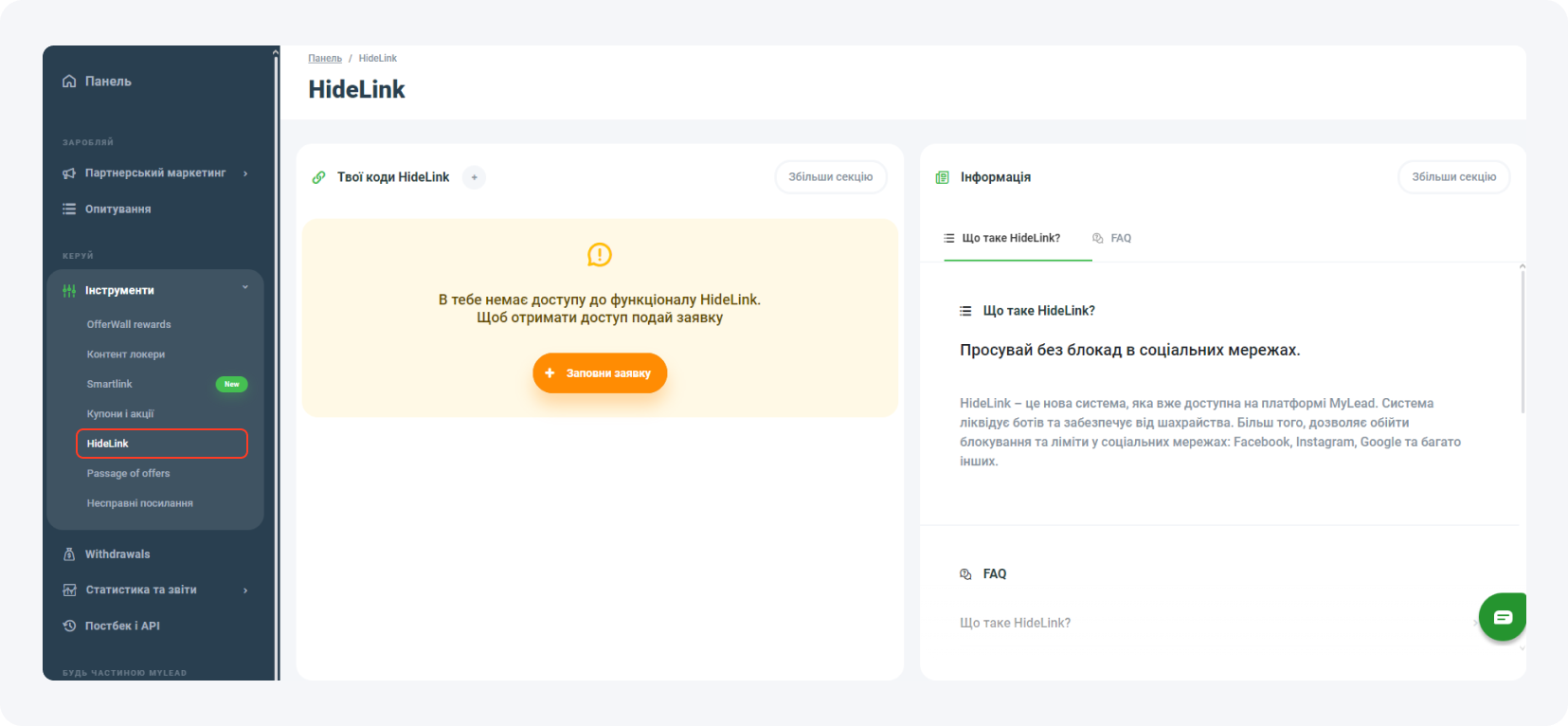Collapse the Інструменти menu chevron
This screenshot has width=1568, height=726.
coord(245,287)
